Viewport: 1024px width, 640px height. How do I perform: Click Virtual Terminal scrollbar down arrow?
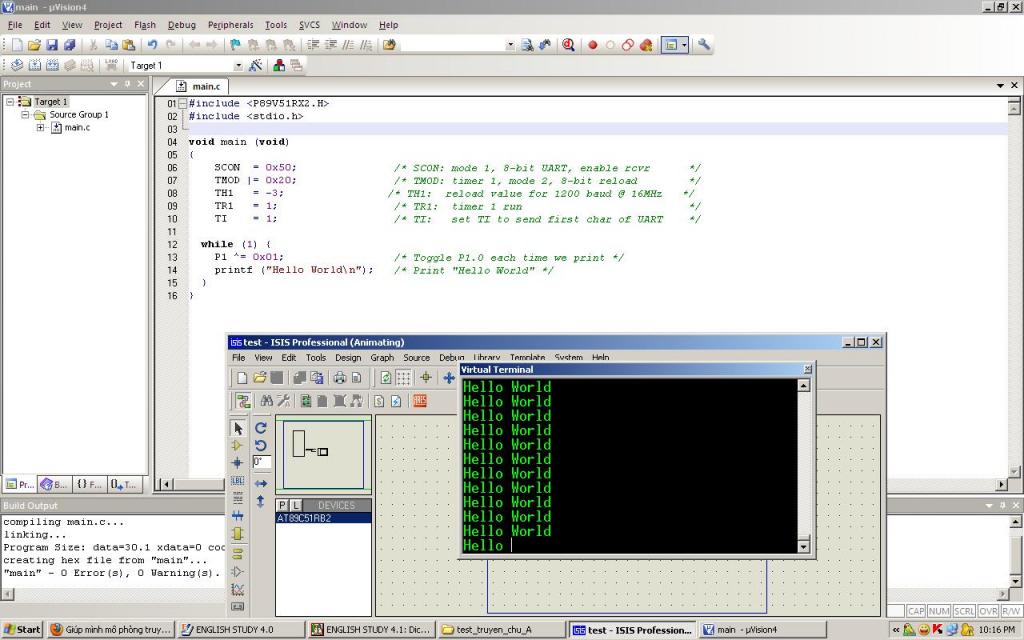coord(803,546)
